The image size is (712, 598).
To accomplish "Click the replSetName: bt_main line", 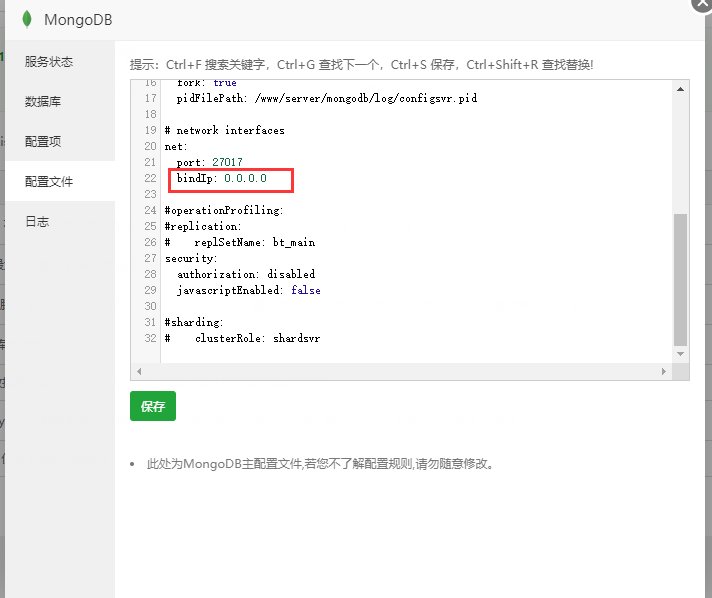I will 240,242.
